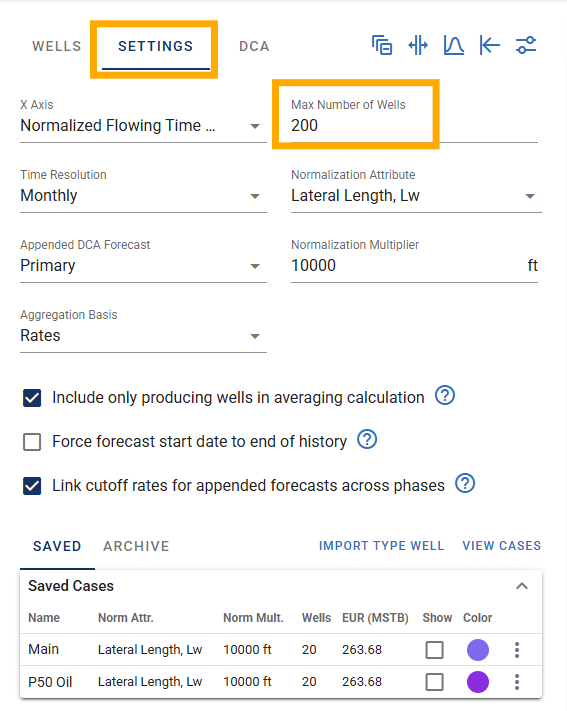Switch to the DCA tab

pyautogui.click(x=254, y=46)
